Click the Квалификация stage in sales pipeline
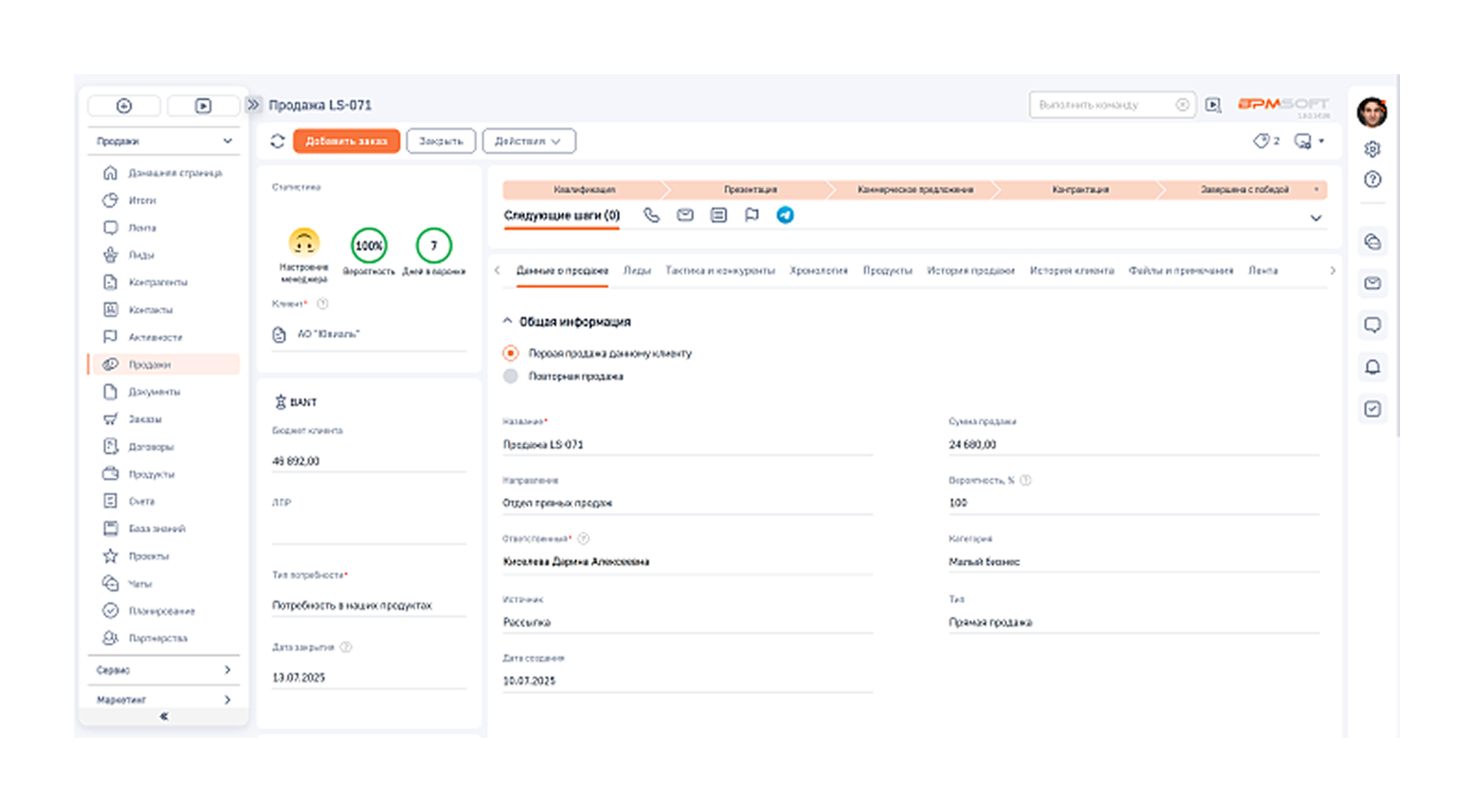1474x812 pixels. [584, 189]
